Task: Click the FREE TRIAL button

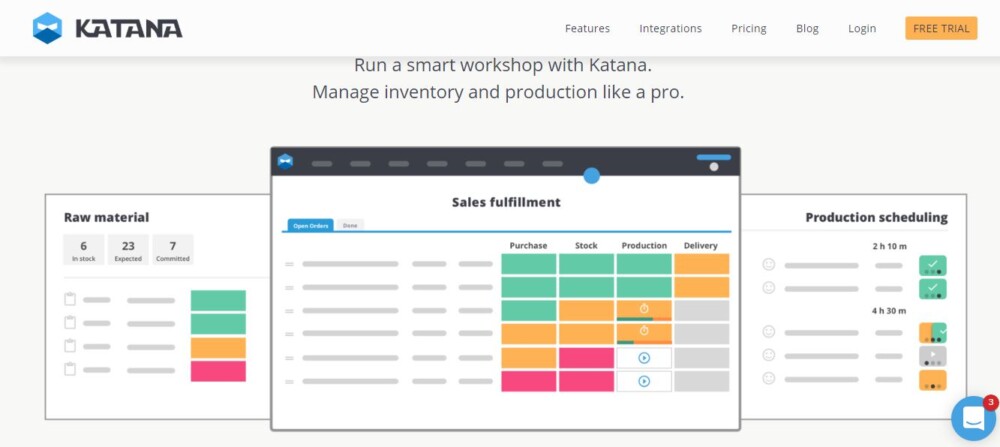Action: 941,28
